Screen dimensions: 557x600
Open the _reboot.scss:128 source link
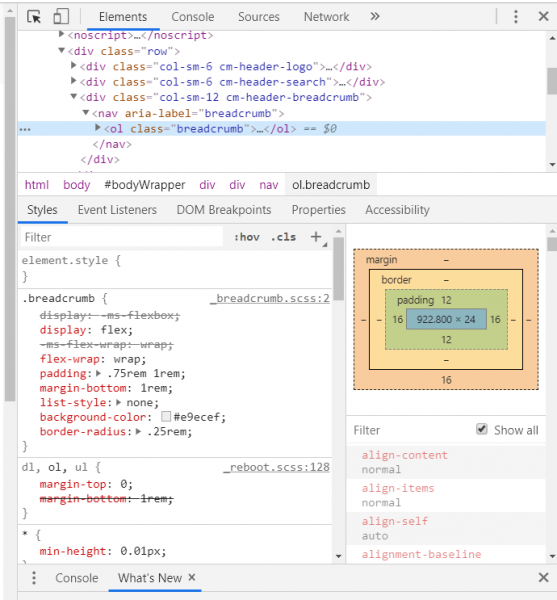277,467
